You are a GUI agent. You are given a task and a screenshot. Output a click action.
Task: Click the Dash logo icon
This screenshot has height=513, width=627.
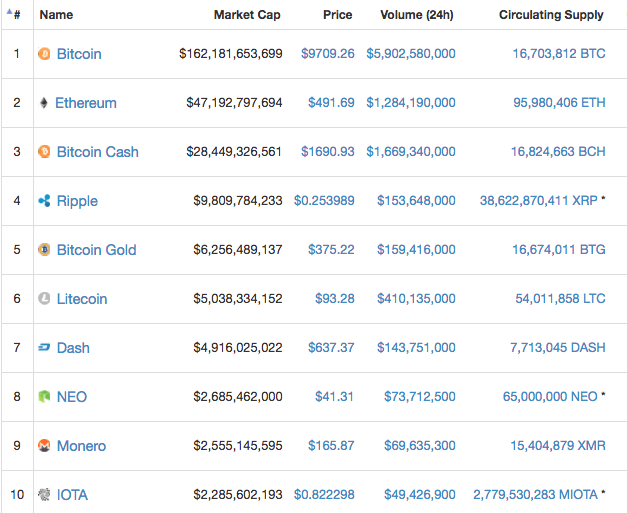[x=44, y=347]
